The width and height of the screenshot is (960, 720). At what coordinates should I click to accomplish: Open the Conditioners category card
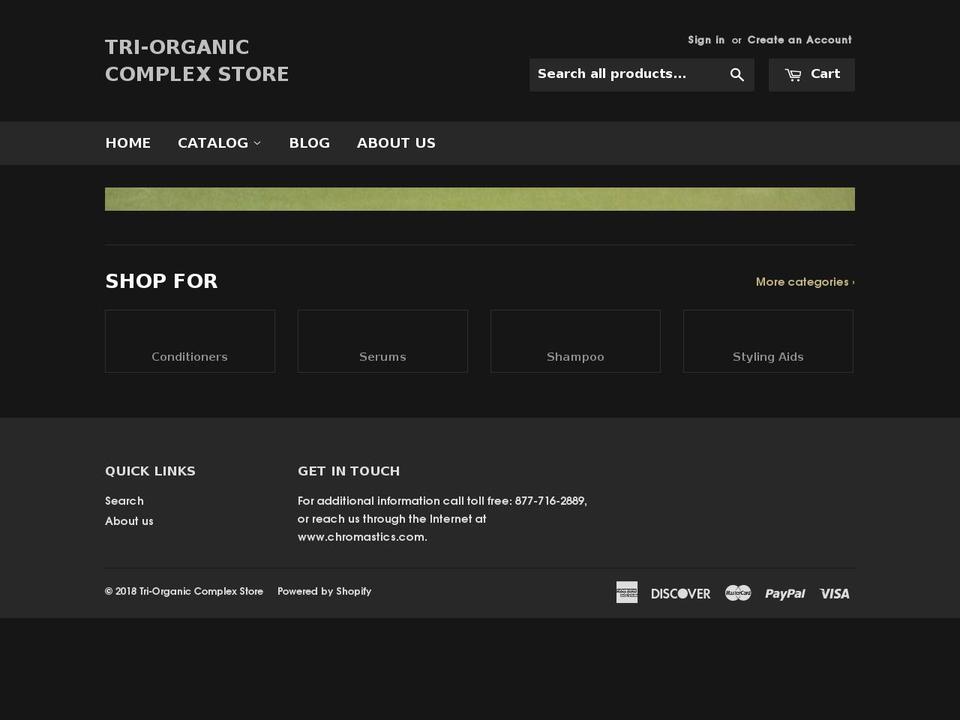tap(190, 341)
